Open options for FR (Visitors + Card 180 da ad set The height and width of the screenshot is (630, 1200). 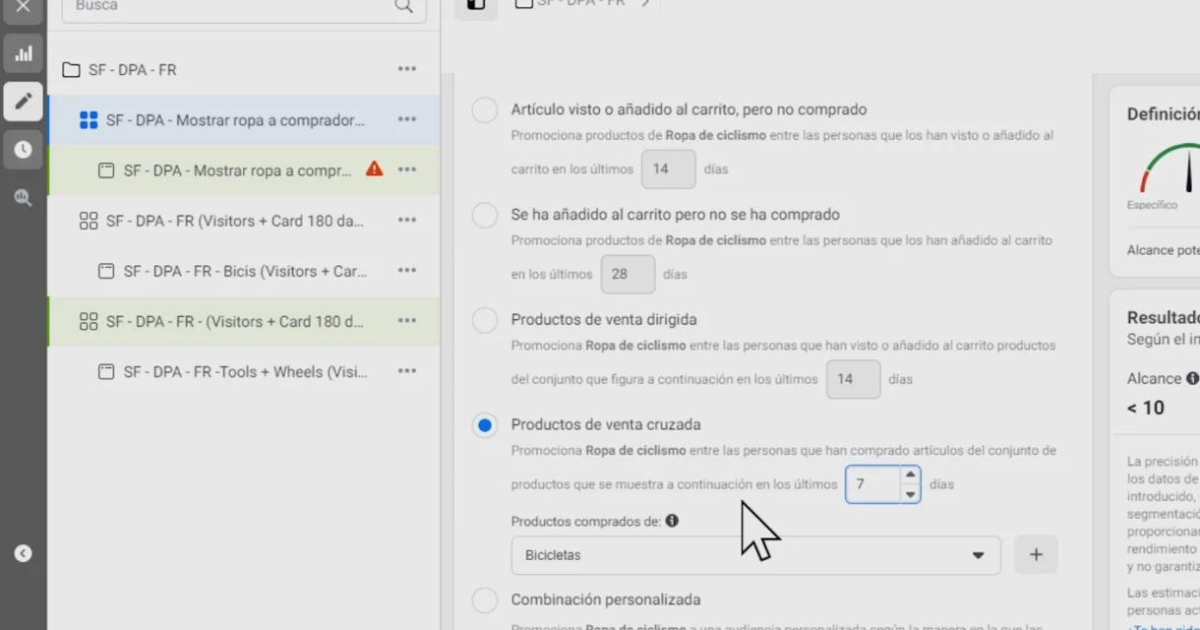pyautogui.click(x=407, y=220)
